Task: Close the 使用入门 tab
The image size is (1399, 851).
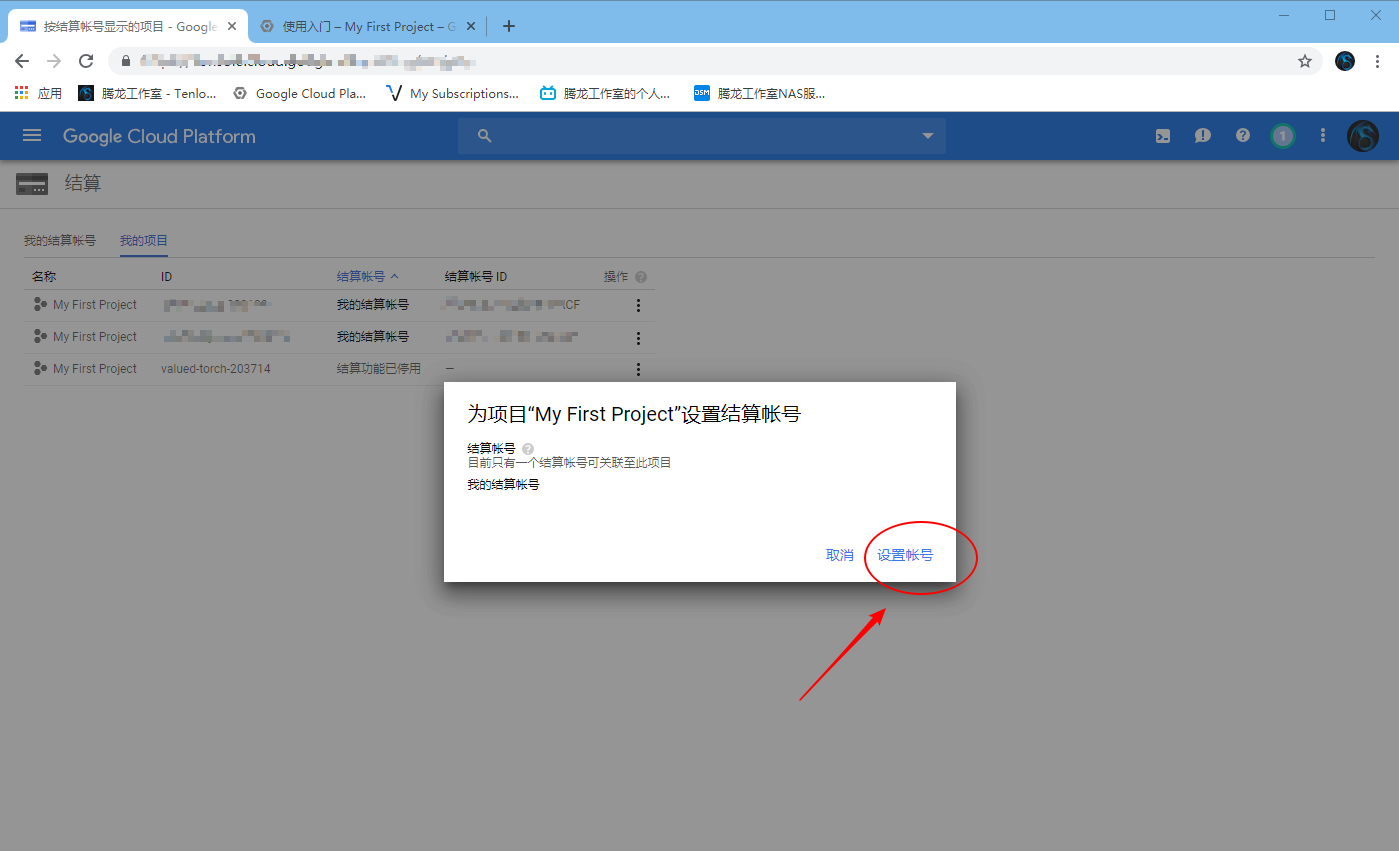Action: [x=471, y=27]
